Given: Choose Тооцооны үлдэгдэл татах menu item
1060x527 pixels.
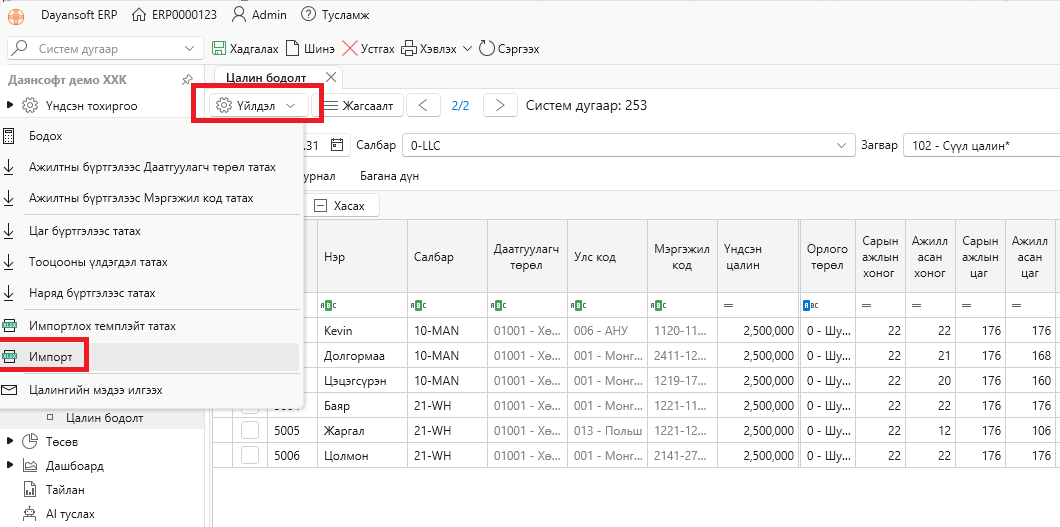Looking at the screenshot, I should 150,262.
